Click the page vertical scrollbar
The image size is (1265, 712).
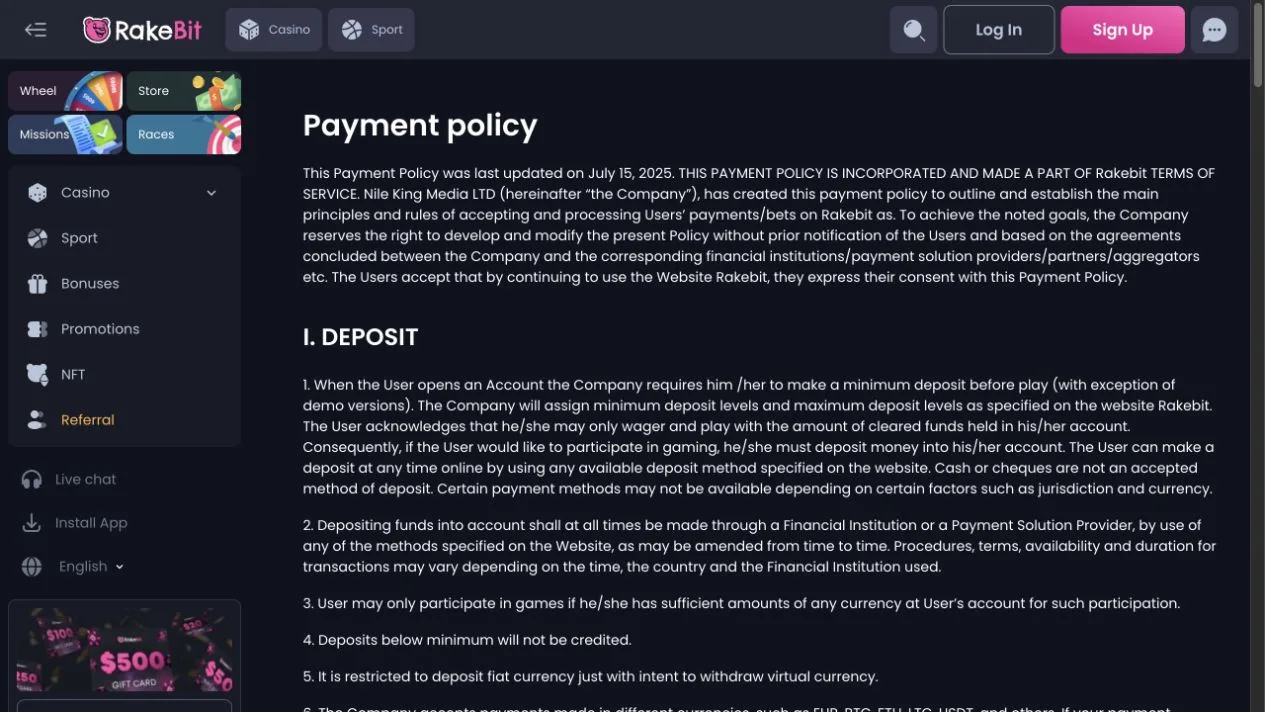1257,356
